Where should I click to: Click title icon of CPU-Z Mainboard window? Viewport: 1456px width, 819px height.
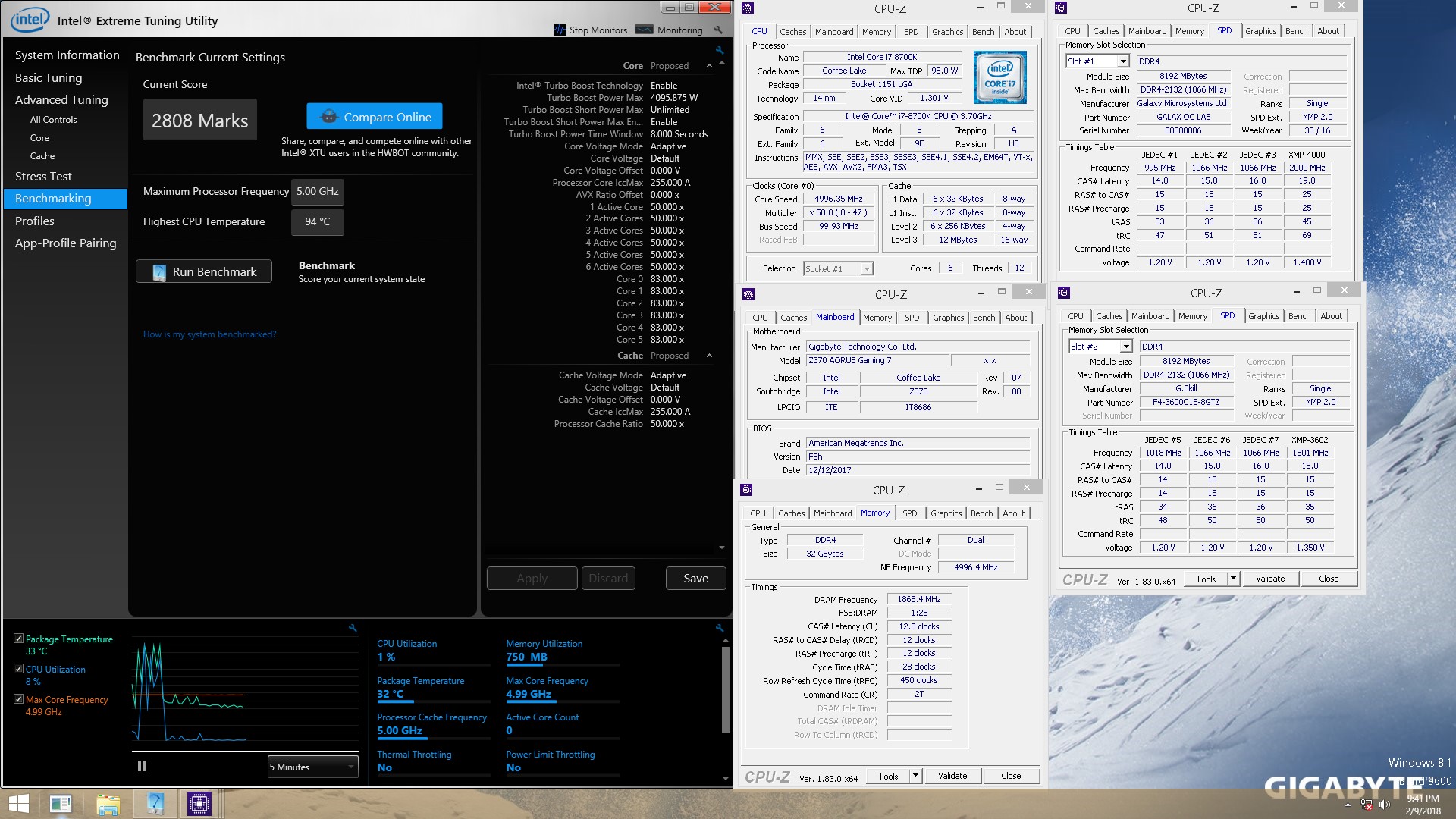(748, 294)
